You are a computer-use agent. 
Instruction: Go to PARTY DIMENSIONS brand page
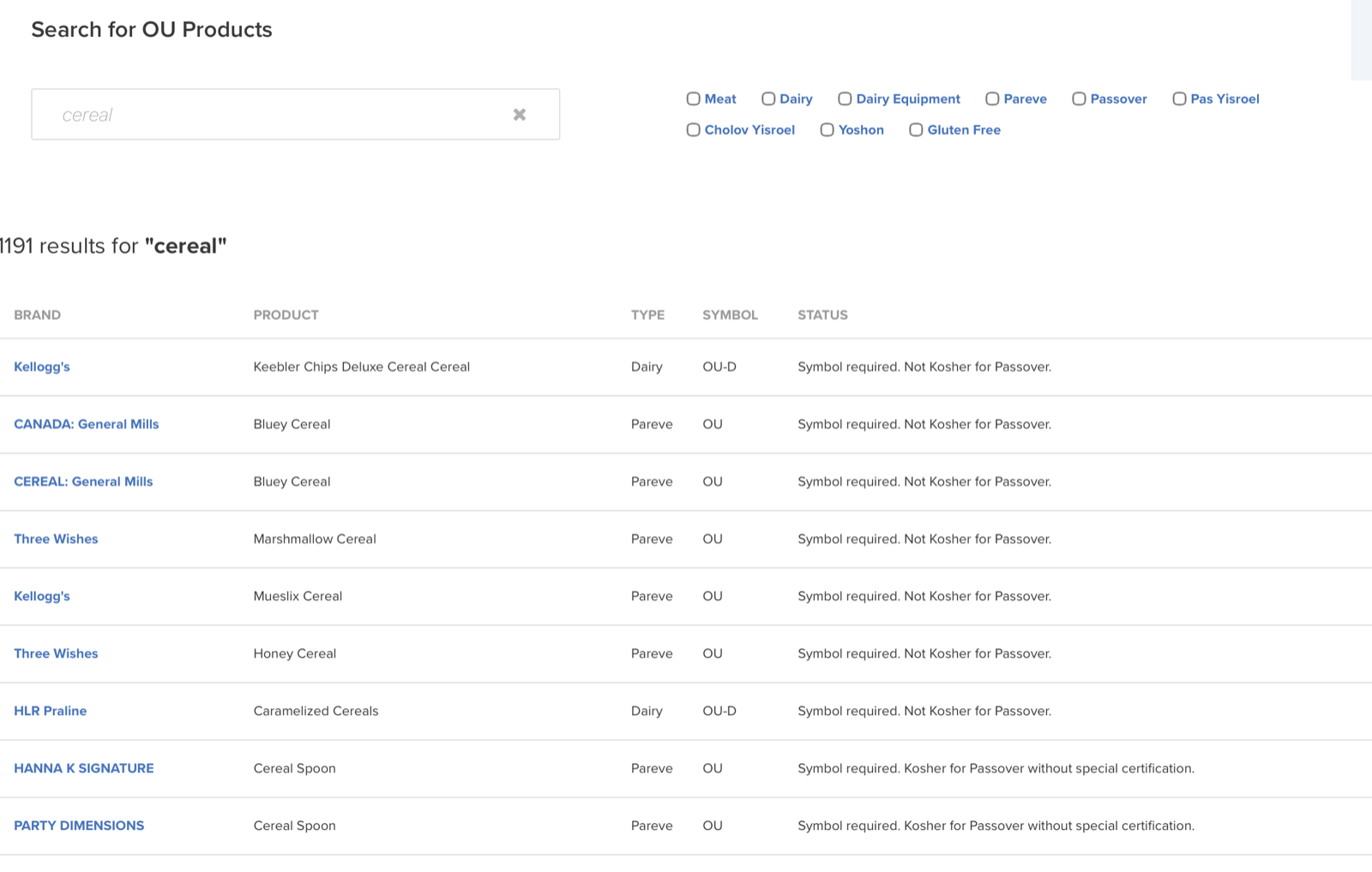click(79, 826)
